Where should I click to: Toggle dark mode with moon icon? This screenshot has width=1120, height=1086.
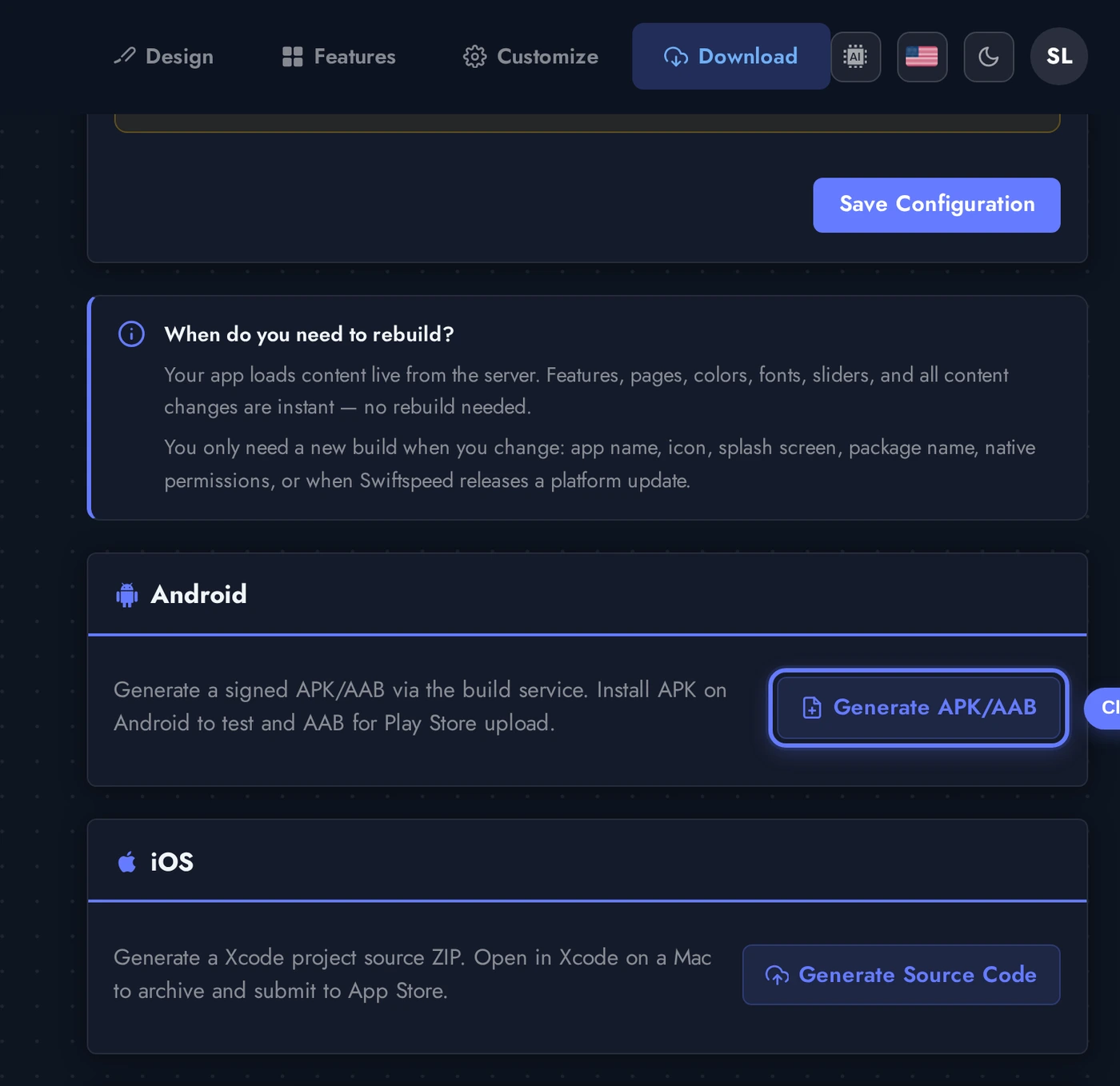pyautogui.click(x=988, y=57)
